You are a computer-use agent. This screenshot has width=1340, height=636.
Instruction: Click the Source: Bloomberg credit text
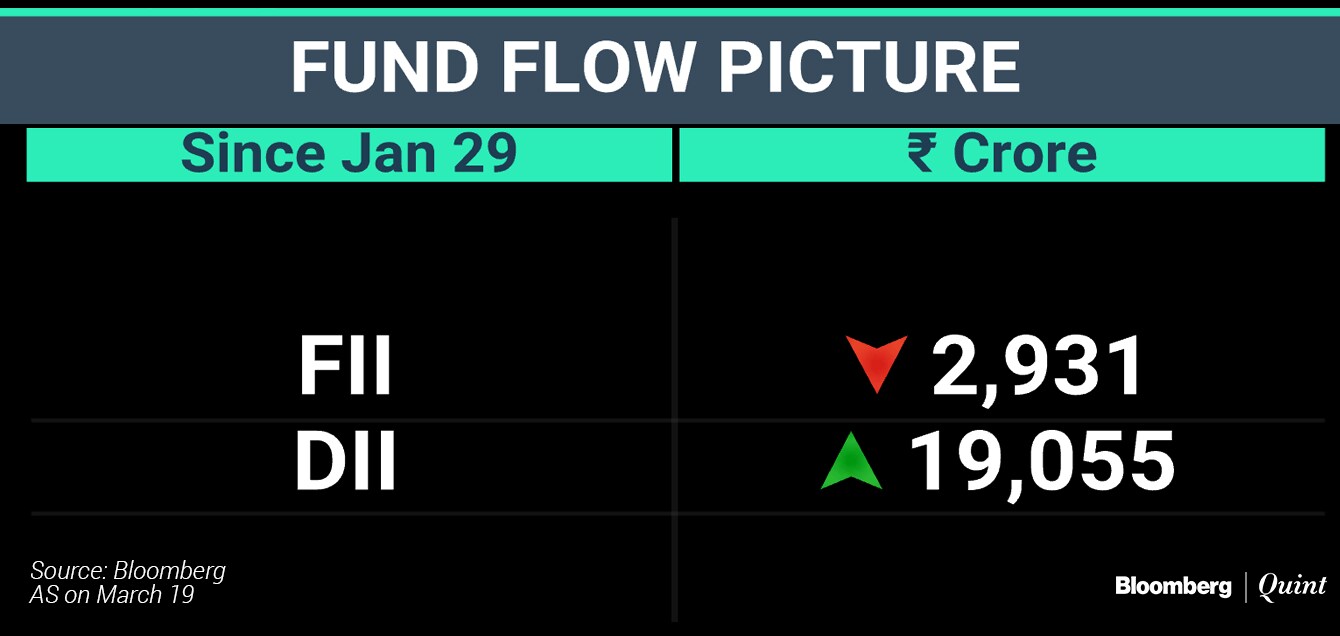pos(128,571)
